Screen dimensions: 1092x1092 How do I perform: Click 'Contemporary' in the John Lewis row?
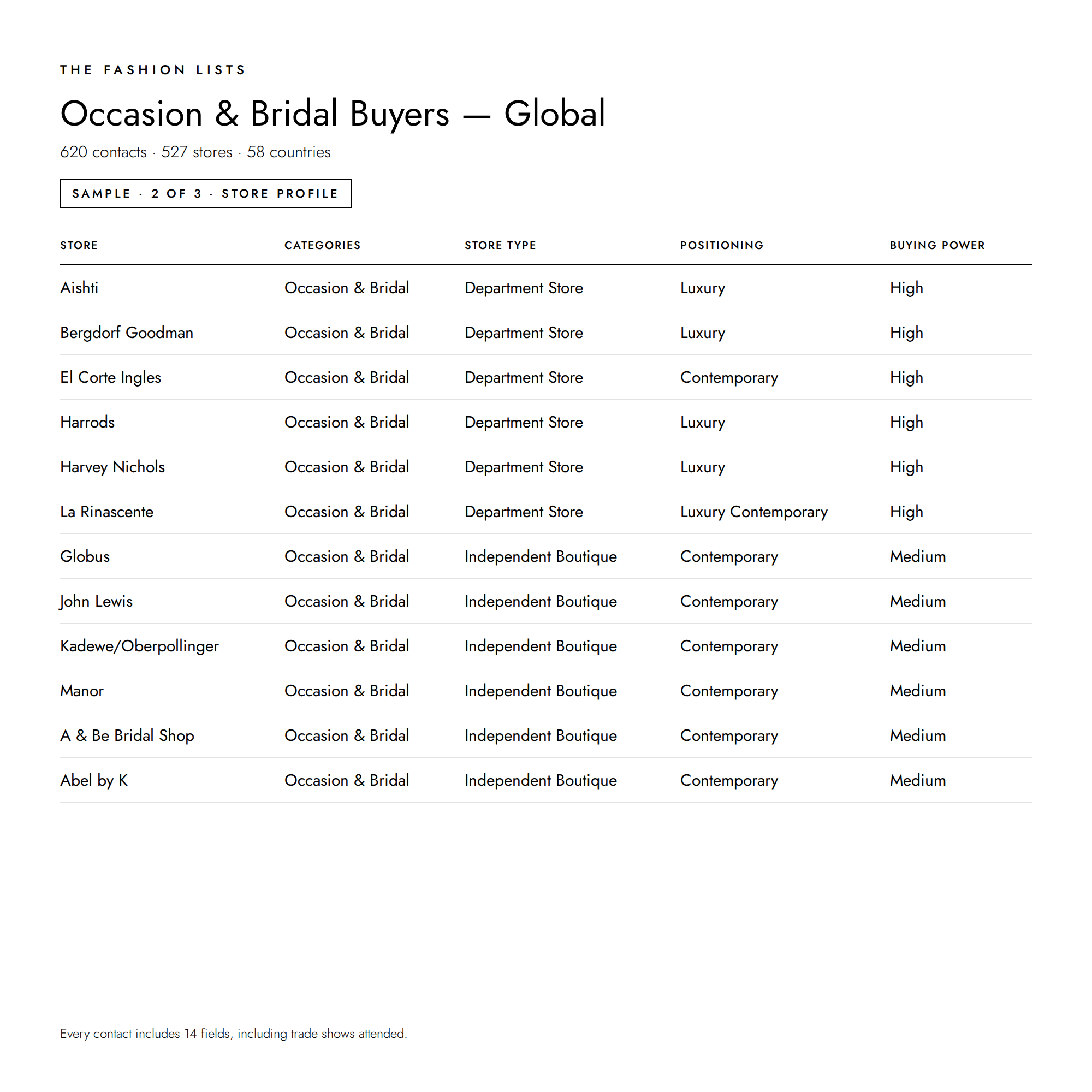(x=729, y=601)
